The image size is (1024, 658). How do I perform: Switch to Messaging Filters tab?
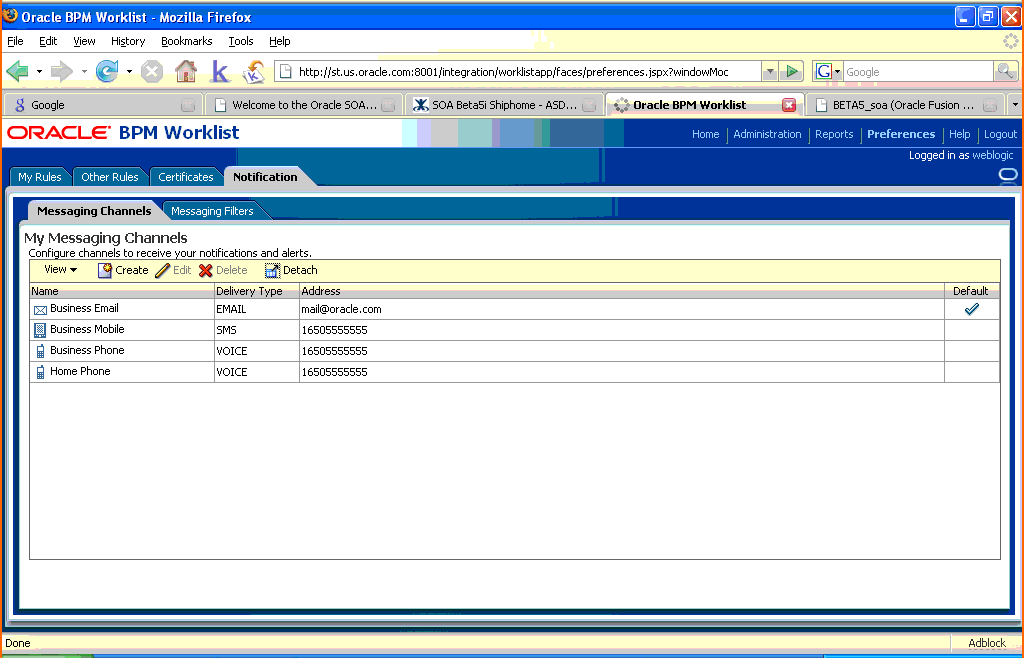click(212, 211)
